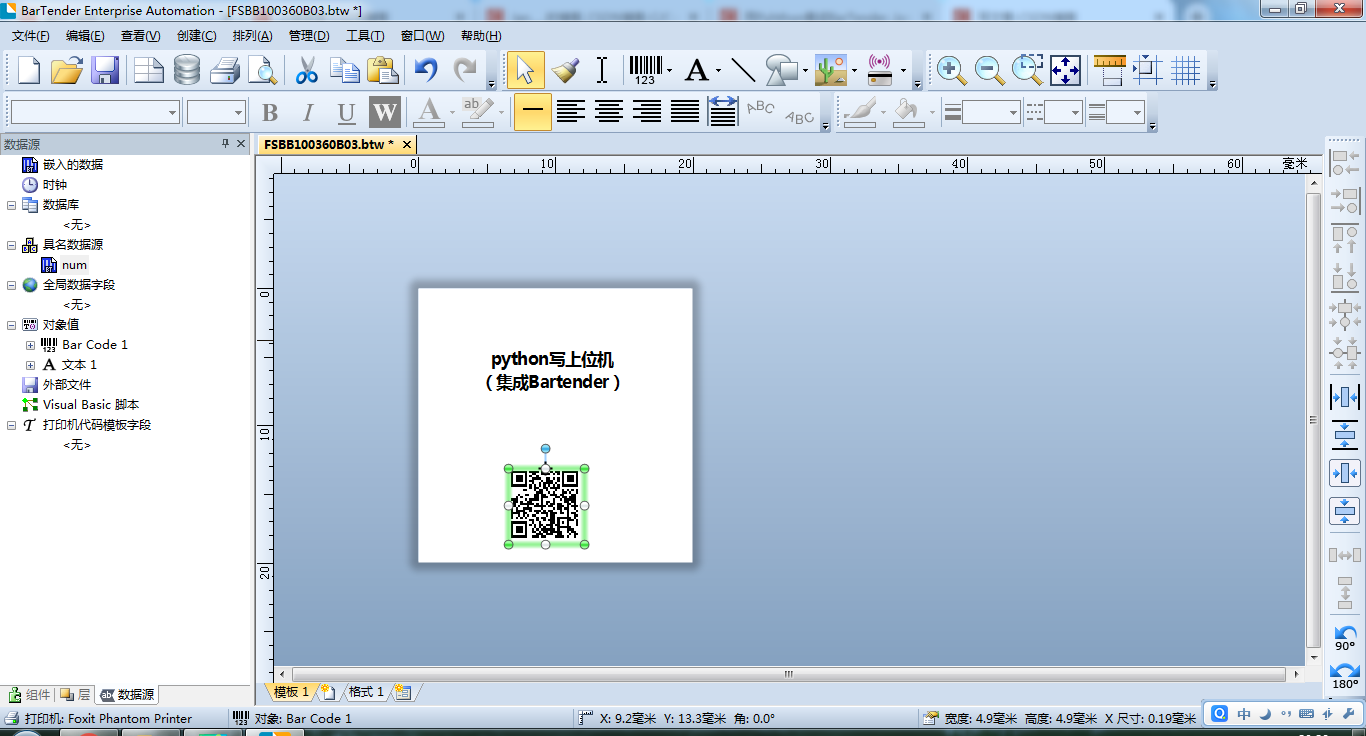Viewport: 1366px width, 736px height.
Task: Select the RFID encoder card tool
Action: pyautogui.click(x=880, y=70)
